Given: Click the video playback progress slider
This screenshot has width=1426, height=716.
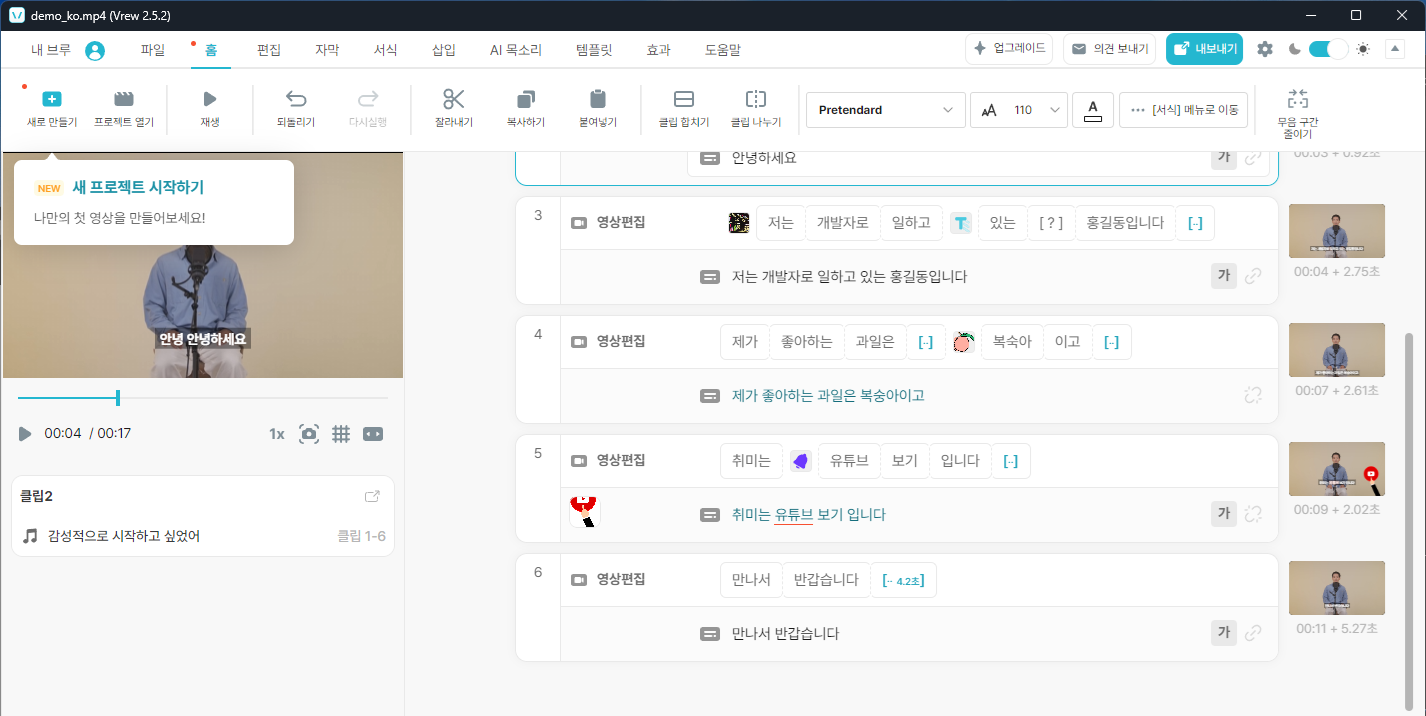Looking at the screenshot, I should pos(202,398).
